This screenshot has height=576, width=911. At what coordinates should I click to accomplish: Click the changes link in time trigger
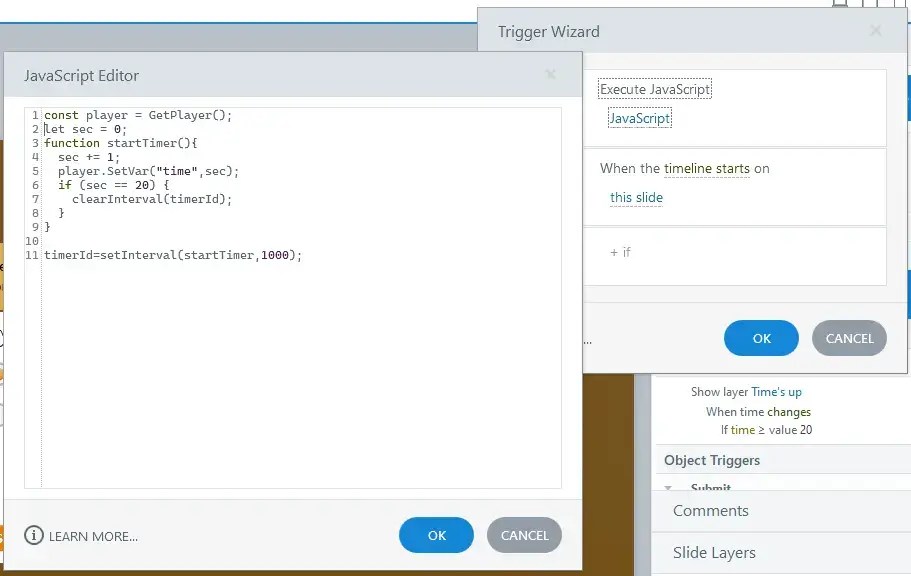point(790,411)
